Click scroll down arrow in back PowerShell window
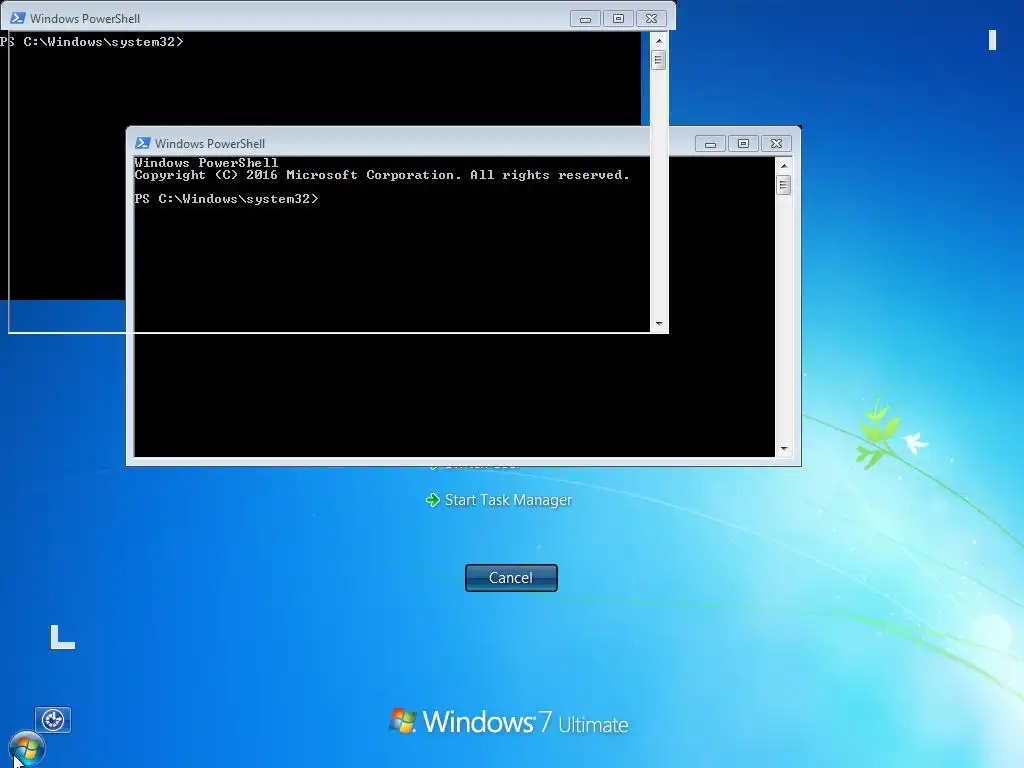 [x=658, y=324]
